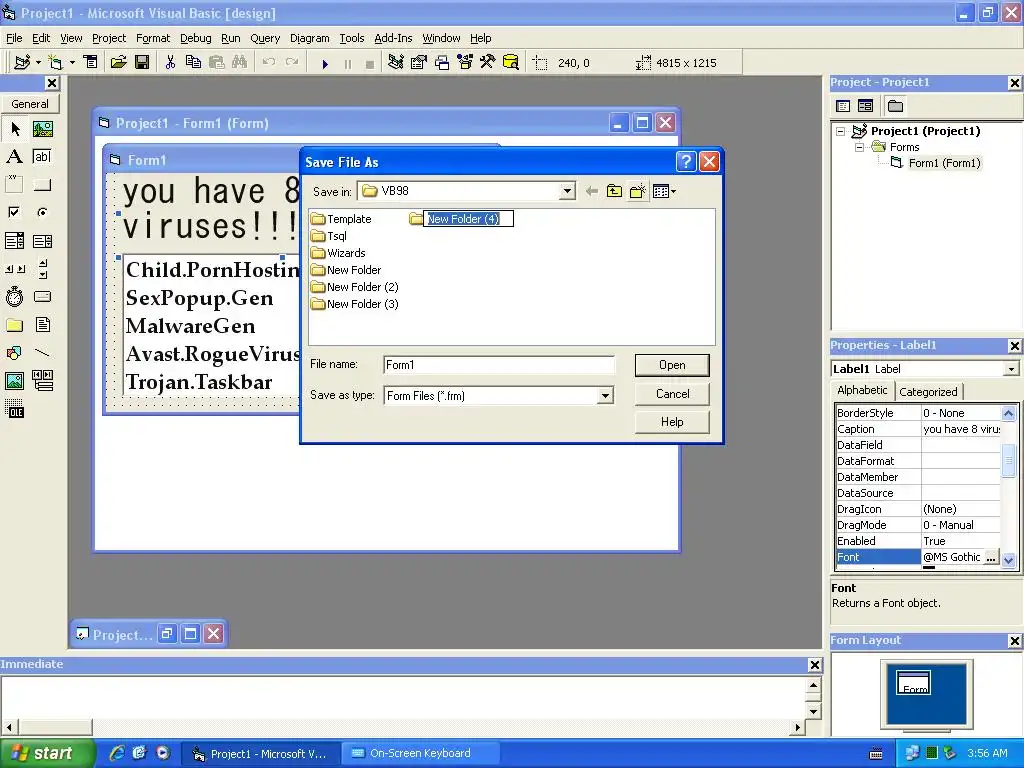Select the FileListBox control tool
Image resolution: width=1024 pixels, height=768 pixels.
click(x=42, y=325)
